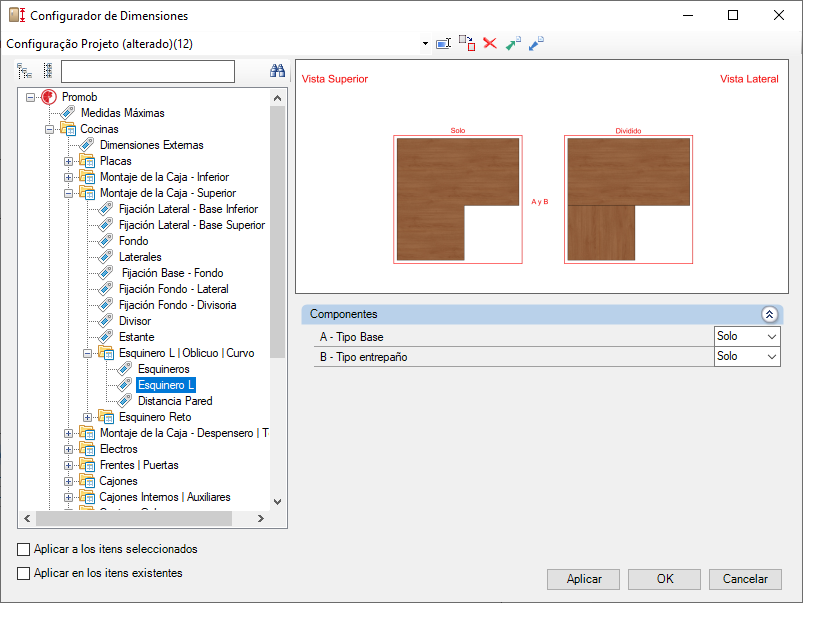Select Fijación Lateral - Base Inferior item
Viewport: 817px width, 618px height.
[x=188, y=209]
